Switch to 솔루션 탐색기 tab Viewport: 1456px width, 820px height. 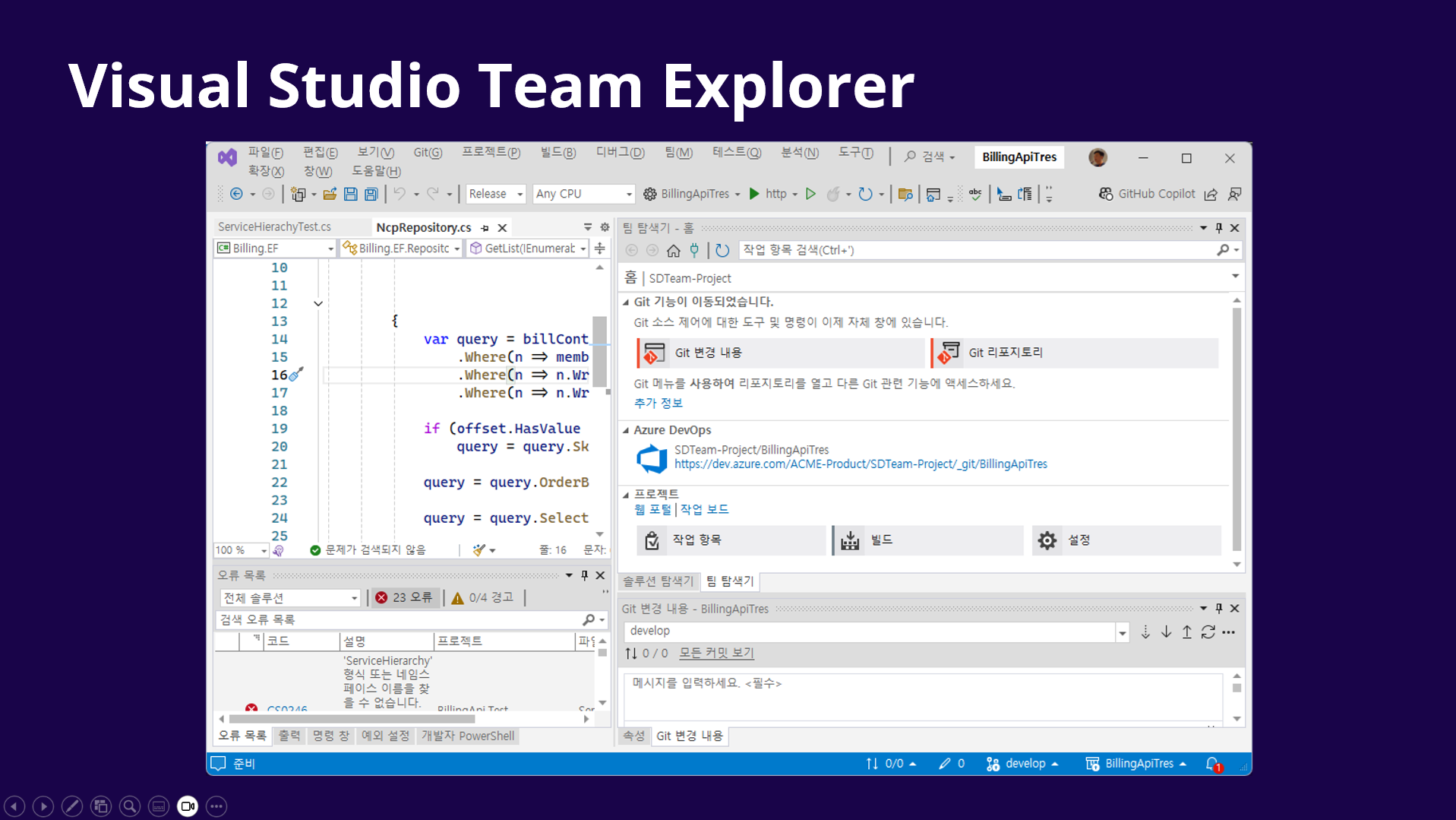click(x=658, y=581)
